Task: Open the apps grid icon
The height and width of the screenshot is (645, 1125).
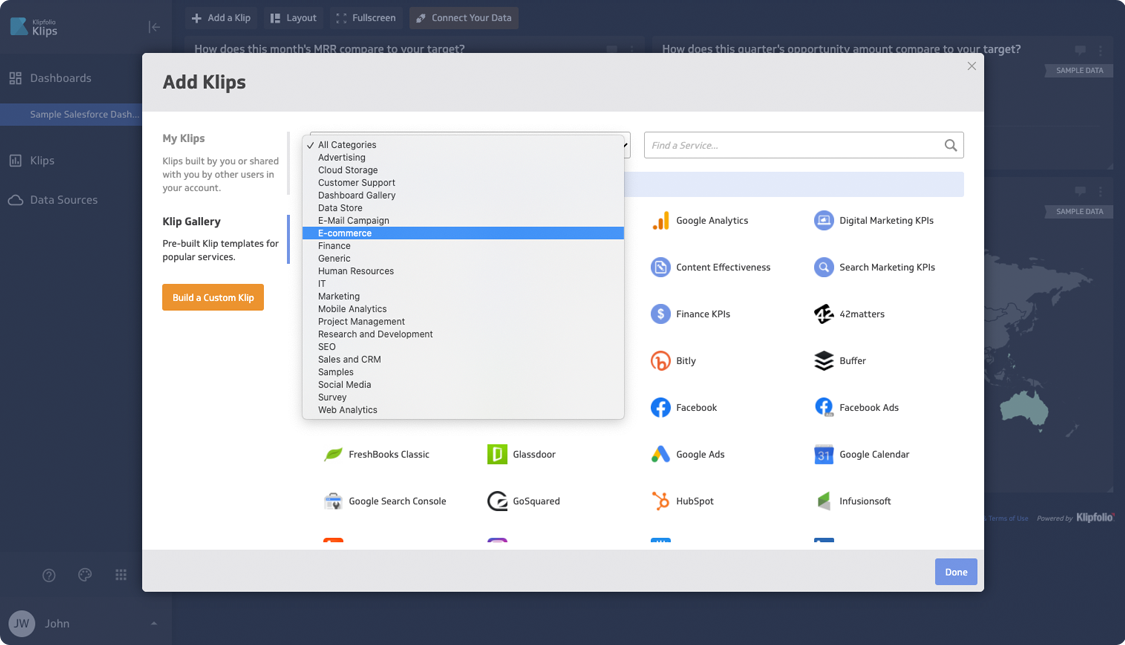Action: 121,575
